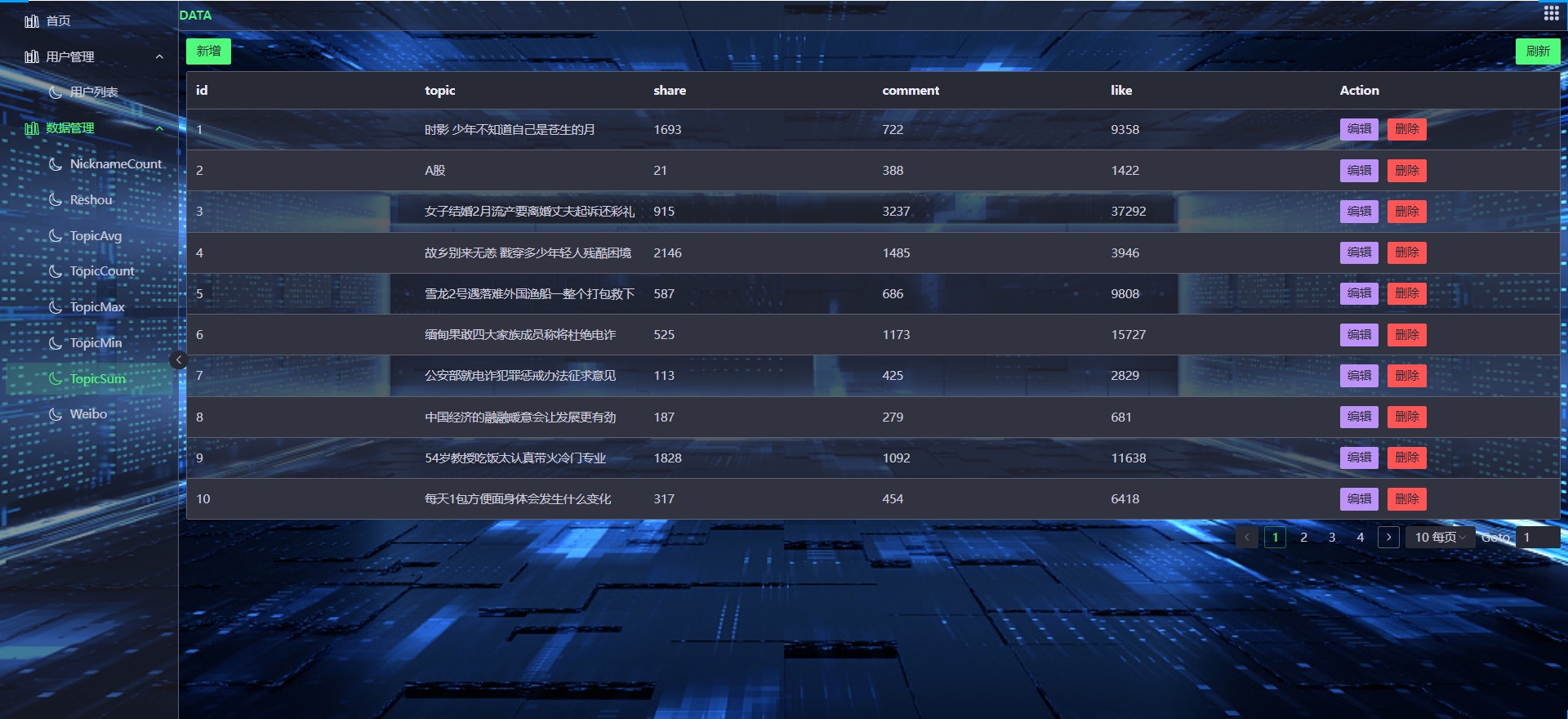Image resolution: width=1568 pixels, height=719 pixels.
Task: Open the 首页 menu item
Action: pyautogui.click(x=89, y=21)
